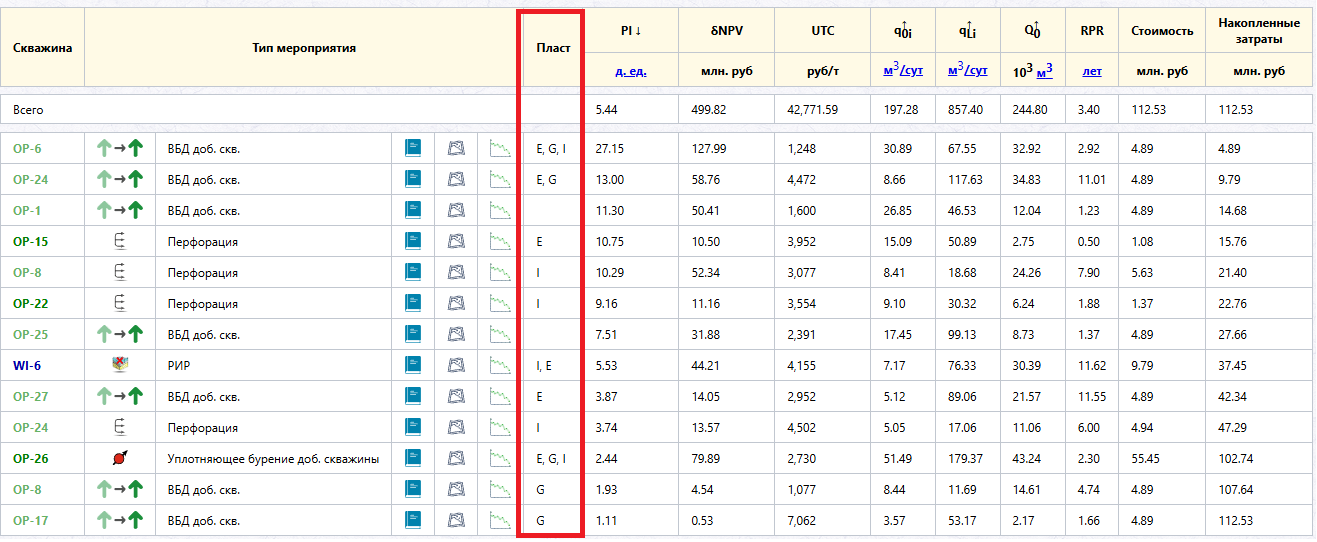Screen dimensions: 1317x542
Task: Show the decline chart icon for OP-1
Action: pyautogui.click(x=499, y=210)
